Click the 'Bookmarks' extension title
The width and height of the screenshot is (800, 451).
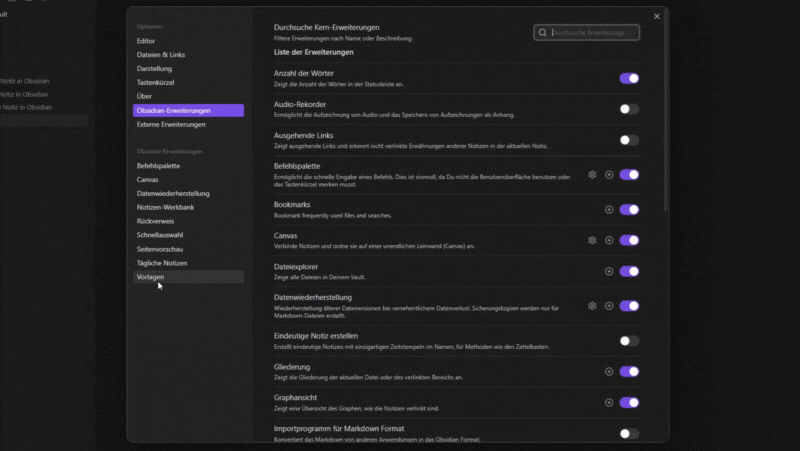(292, 205)
